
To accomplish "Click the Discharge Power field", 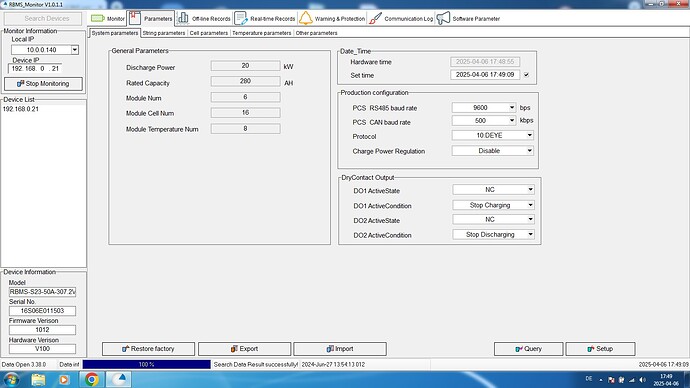I will point(245,66).
